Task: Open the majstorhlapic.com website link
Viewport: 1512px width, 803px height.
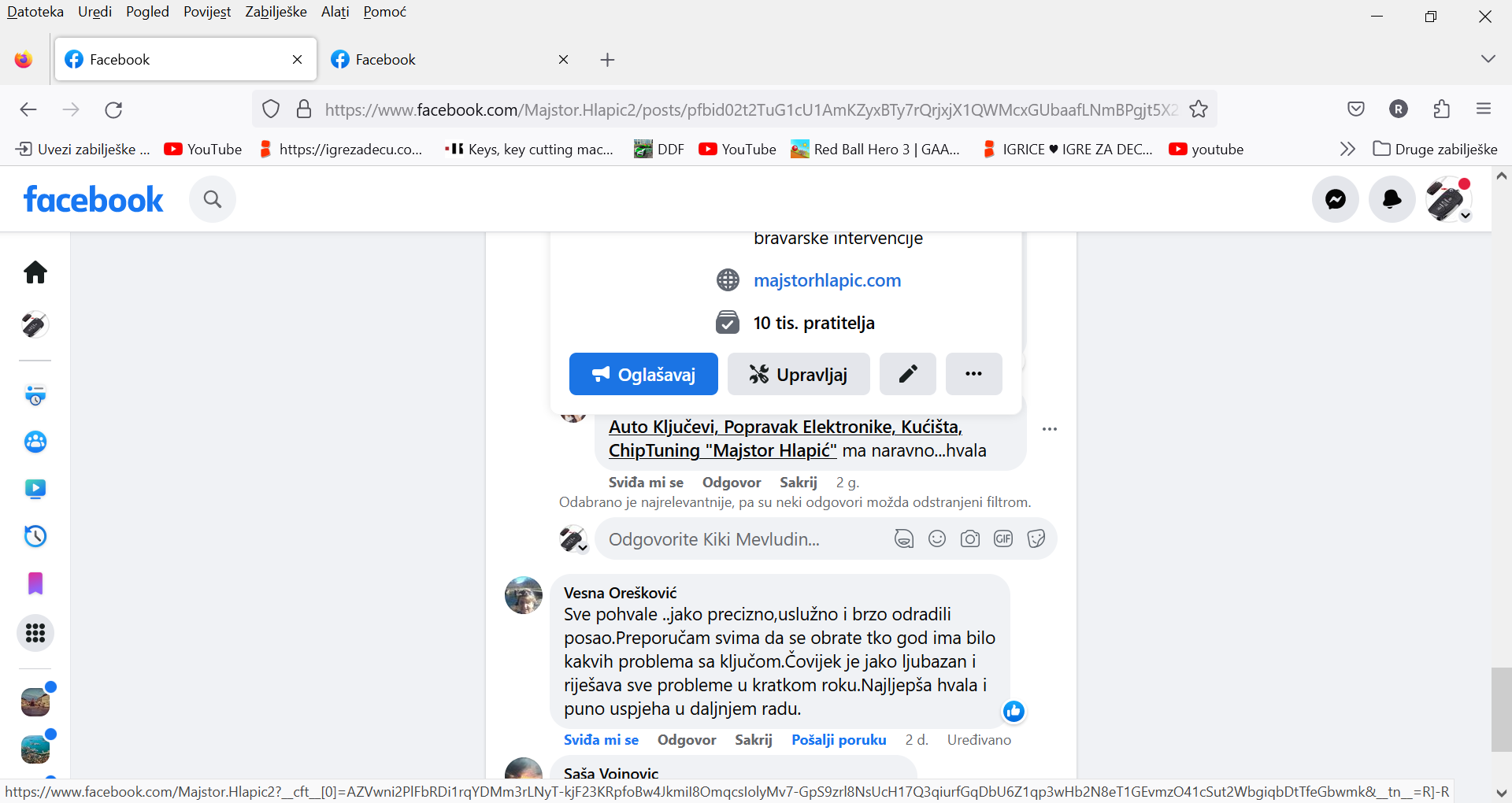Action: click(827, 280)
